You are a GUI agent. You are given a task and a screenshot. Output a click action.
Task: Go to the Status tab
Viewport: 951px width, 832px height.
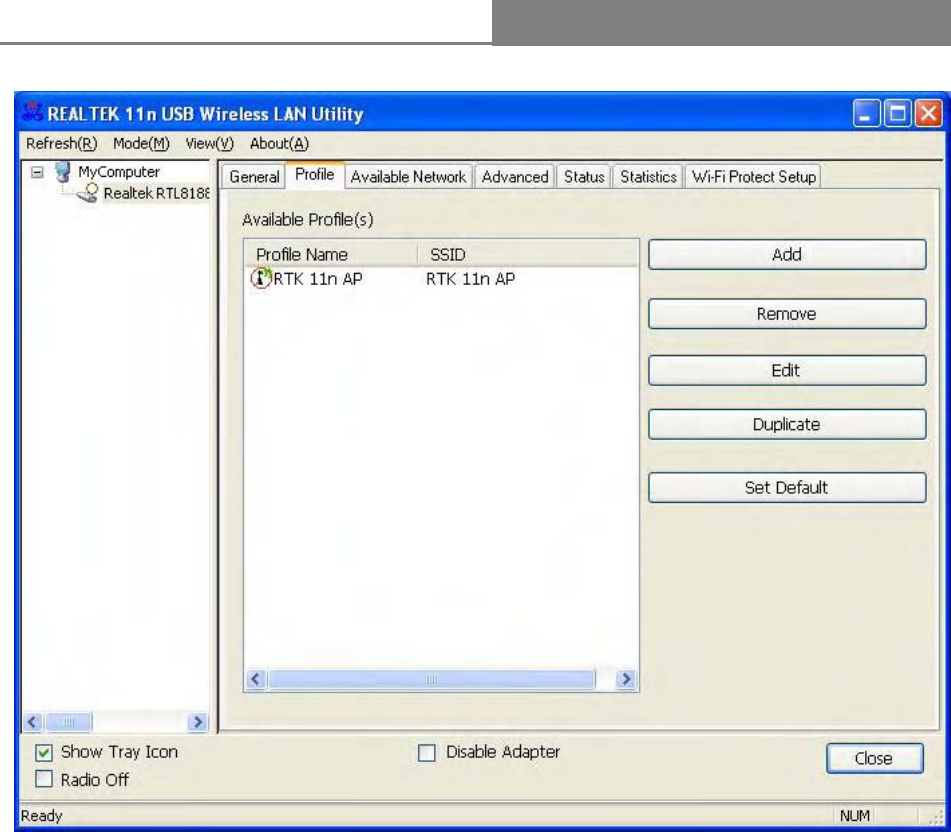tap(583, 176)
